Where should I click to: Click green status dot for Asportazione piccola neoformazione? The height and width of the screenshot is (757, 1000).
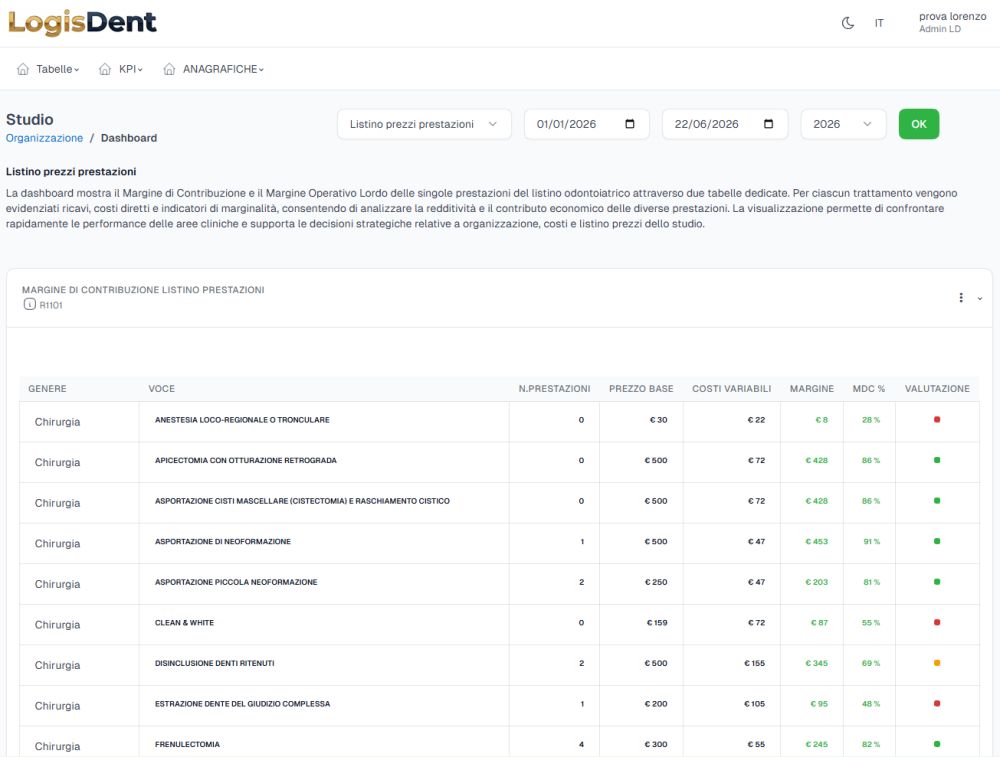[x=937, y=582]
